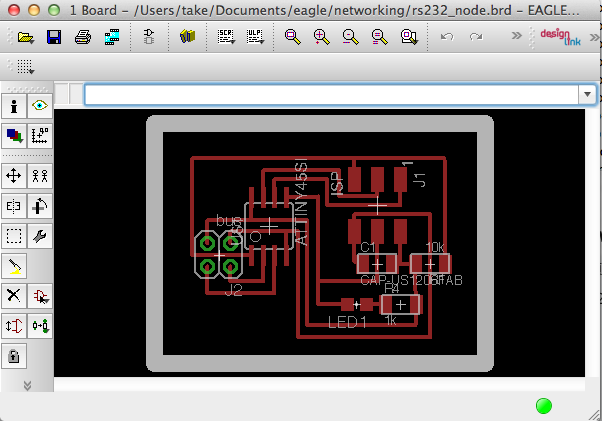Open the designlink search
602x421 pixels.
561,37
